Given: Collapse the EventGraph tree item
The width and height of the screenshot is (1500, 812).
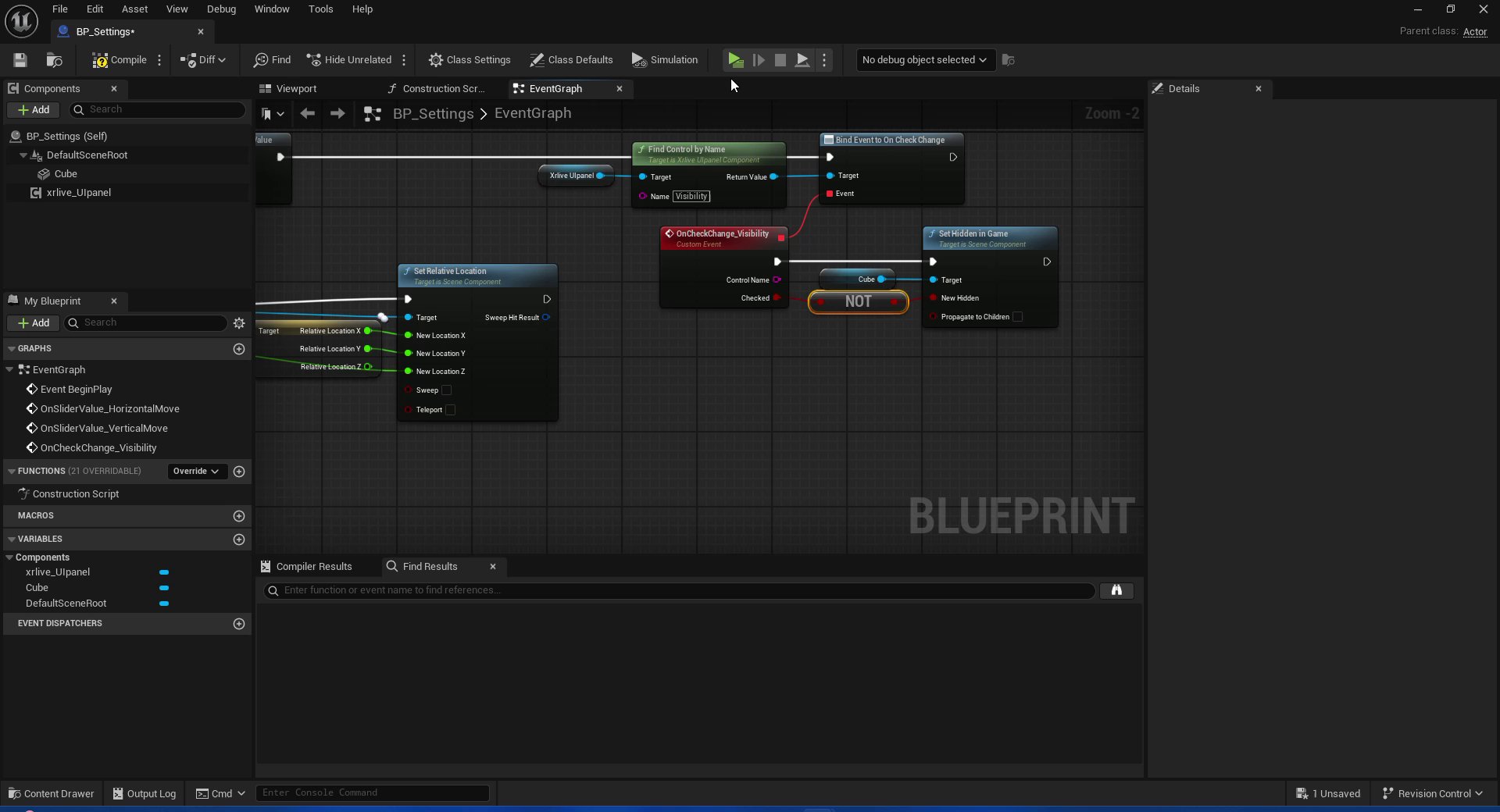Looking at the screenshot, I should pos(9,370).
